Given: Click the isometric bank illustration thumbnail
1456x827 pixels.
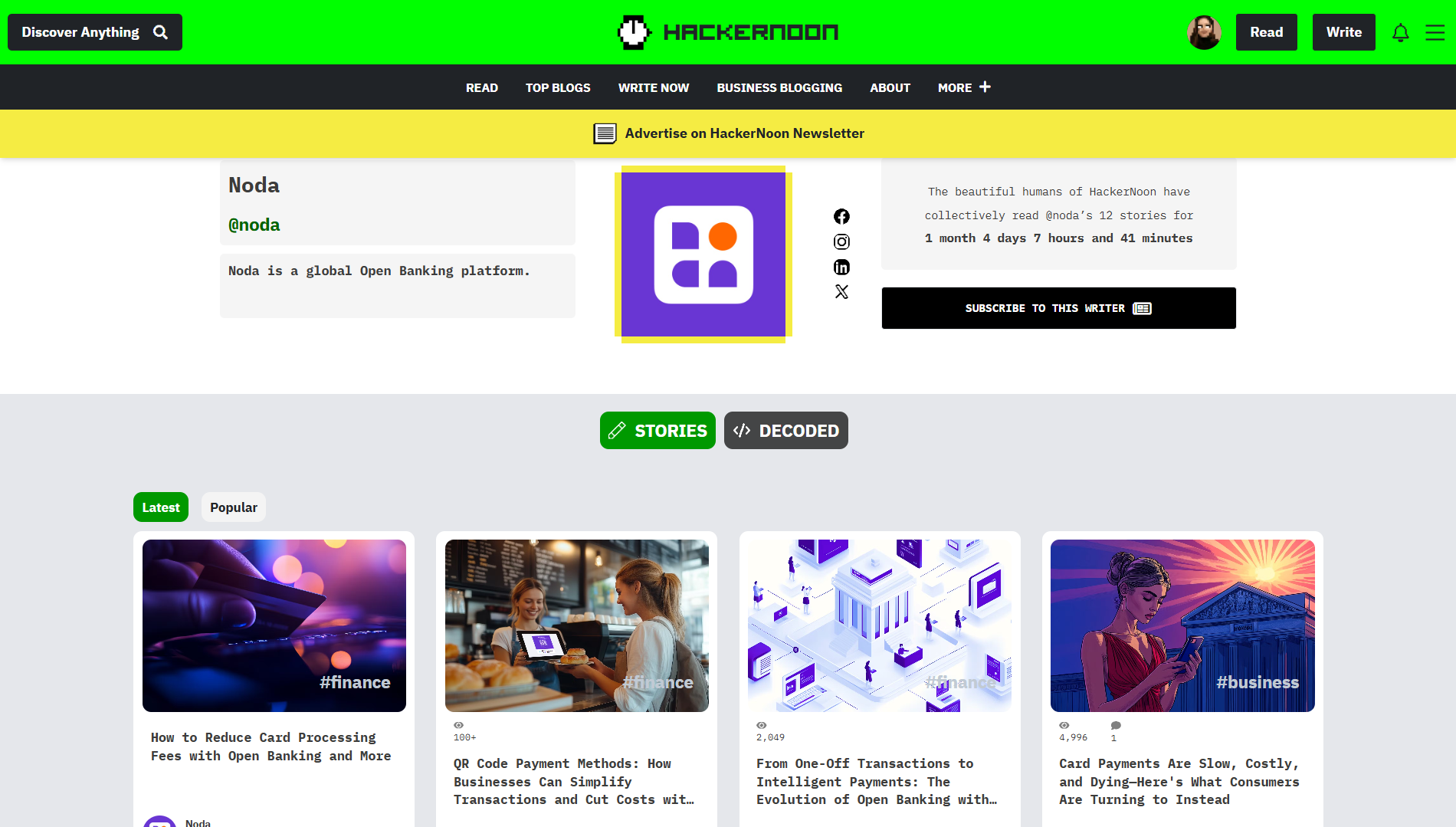Looking at the screenshot, I should (880, 625).
